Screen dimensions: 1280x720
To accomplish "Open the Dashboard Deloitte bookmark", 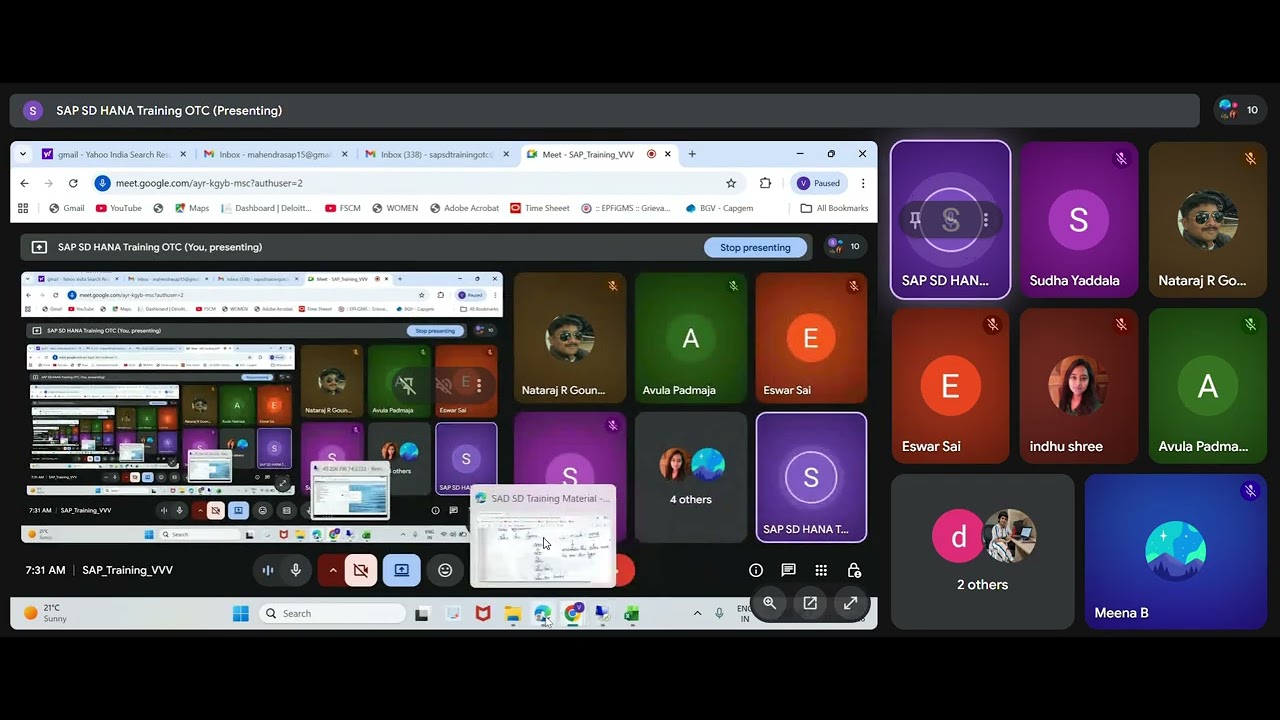I will (268, 208).
